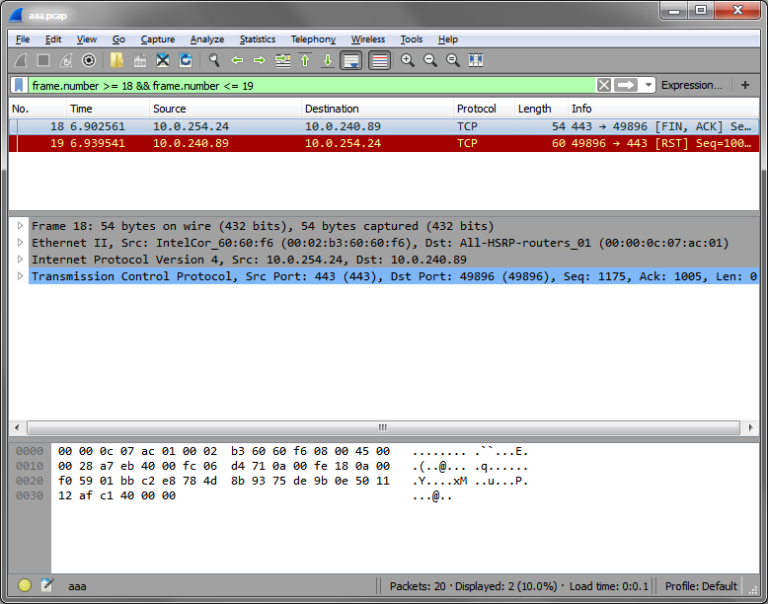Clear the display filter with X button
The height and width of the screenshot is (604, 768).
[x=604, y=85]
